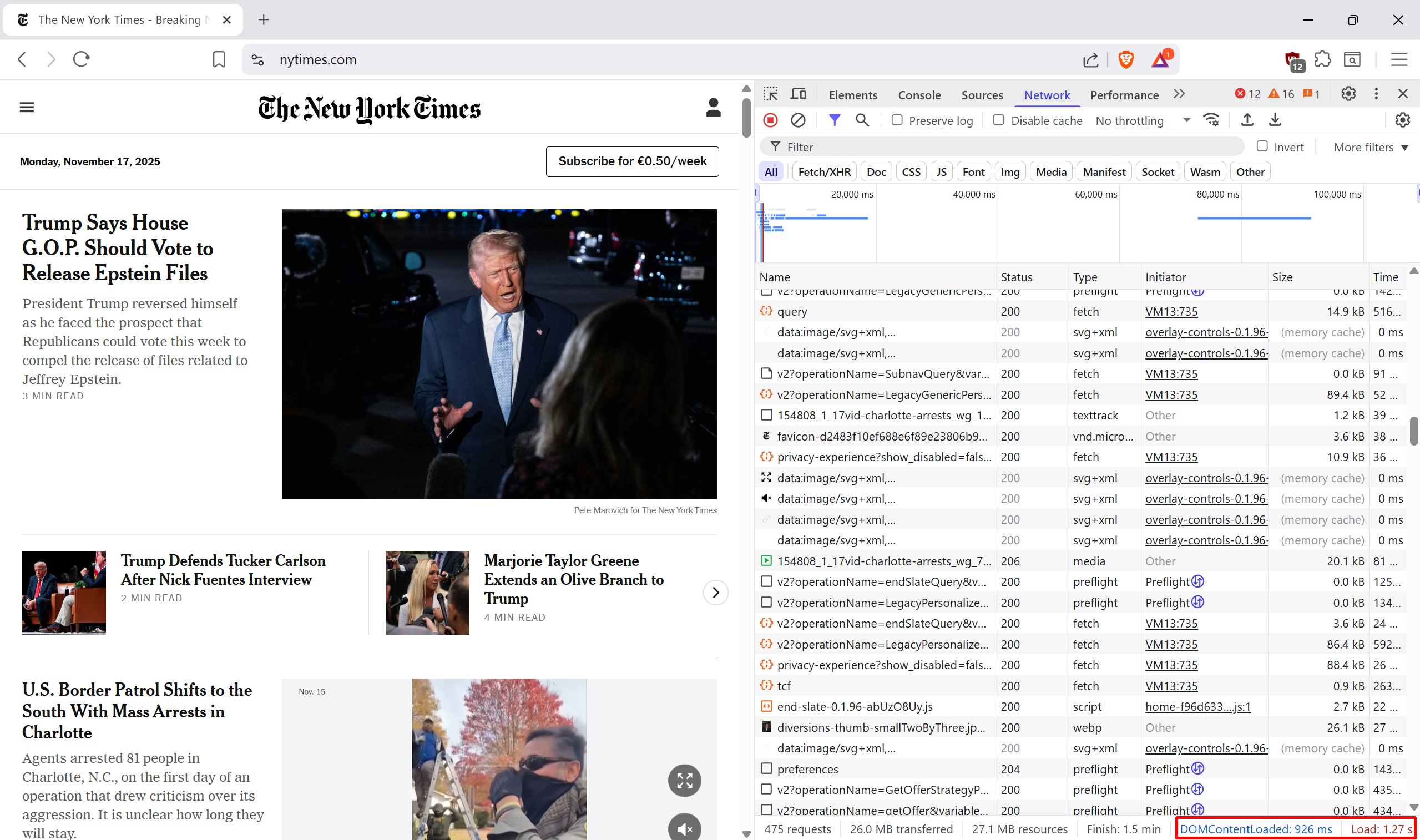The height and width of the screenshot is (840, 1420).
Task: Select the All request type filter
Action: (771, 172)
